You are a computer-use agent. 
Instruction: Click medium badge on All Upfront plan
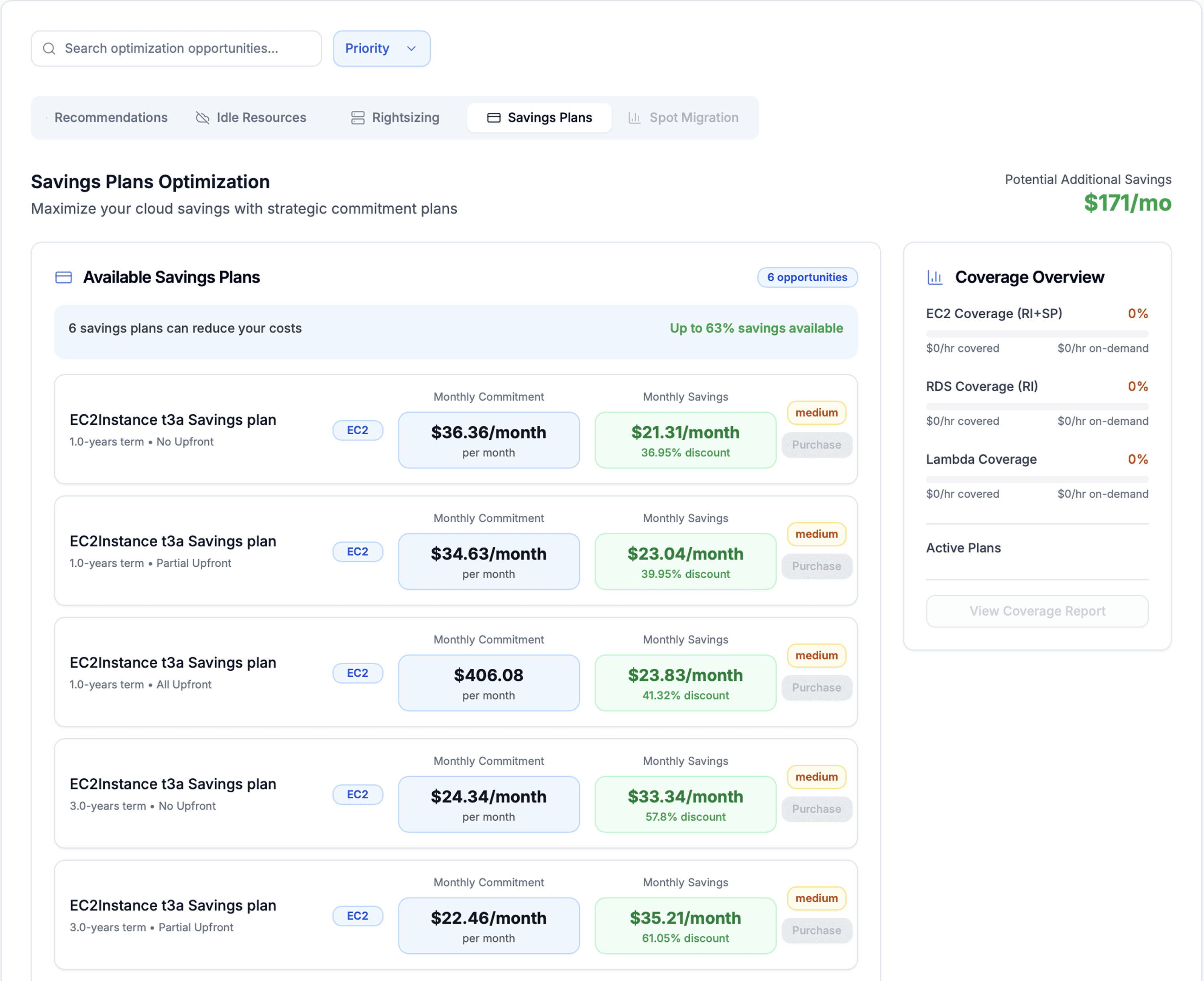point(816,655)
